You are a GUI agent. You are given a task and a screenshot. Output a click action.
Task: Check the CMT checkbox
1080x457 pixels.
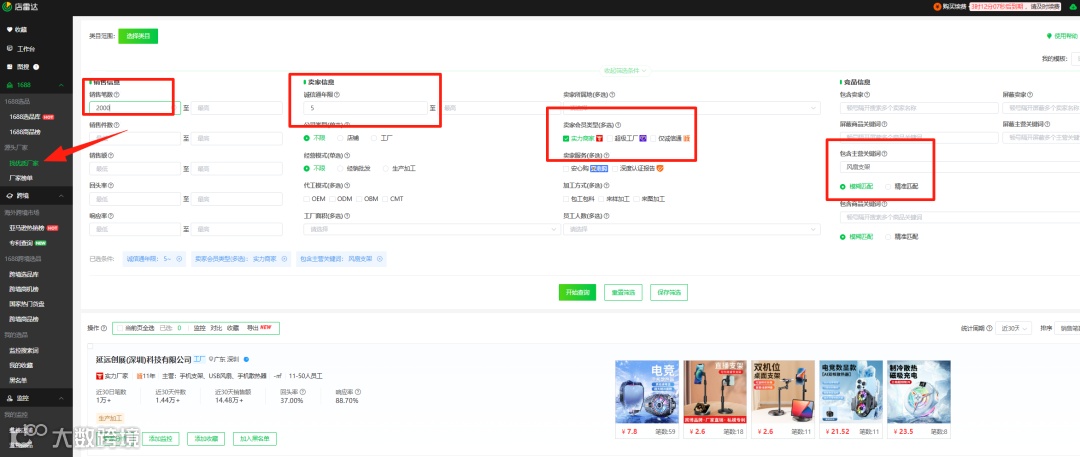tap(385, 199)
